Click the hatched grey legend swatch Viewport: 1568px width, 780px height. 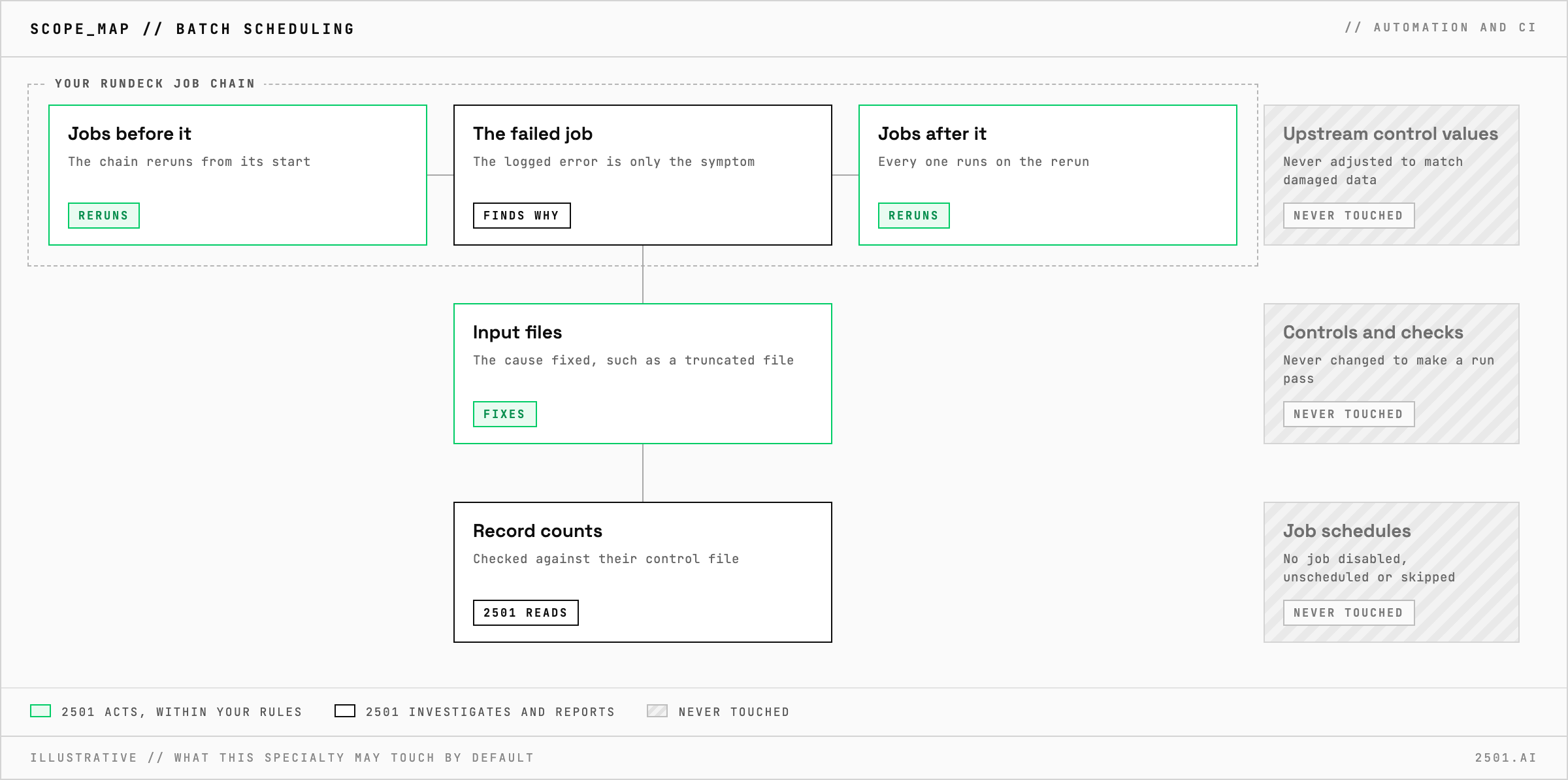657,711
